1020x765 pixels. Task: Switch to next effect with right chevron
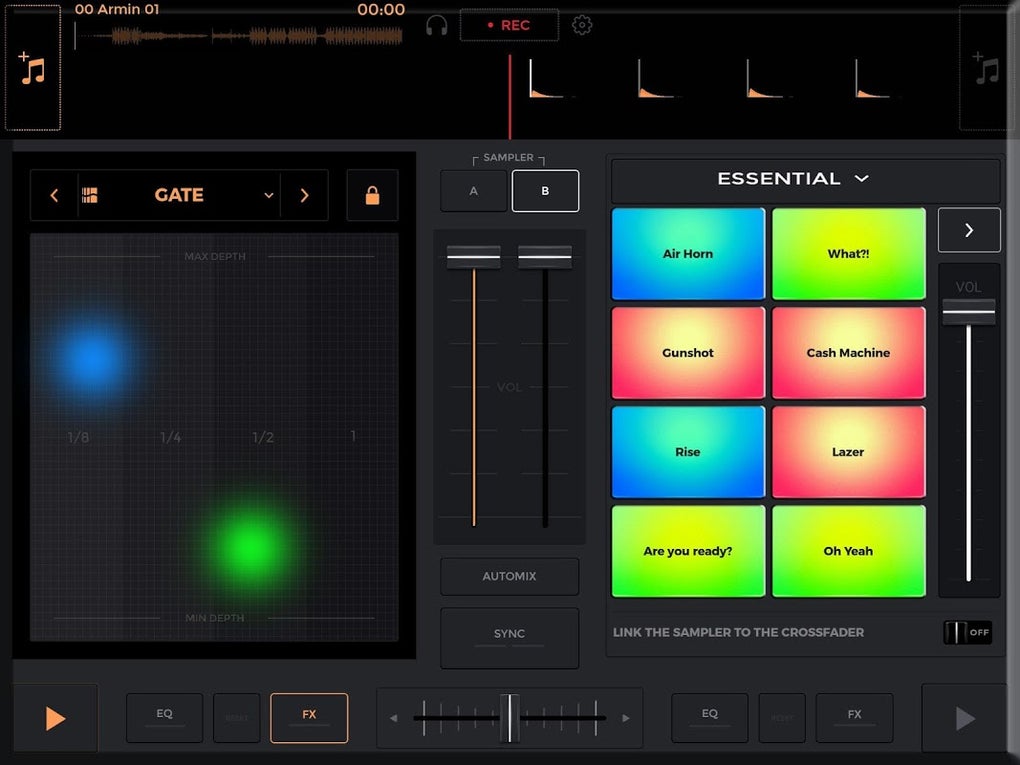304,195
